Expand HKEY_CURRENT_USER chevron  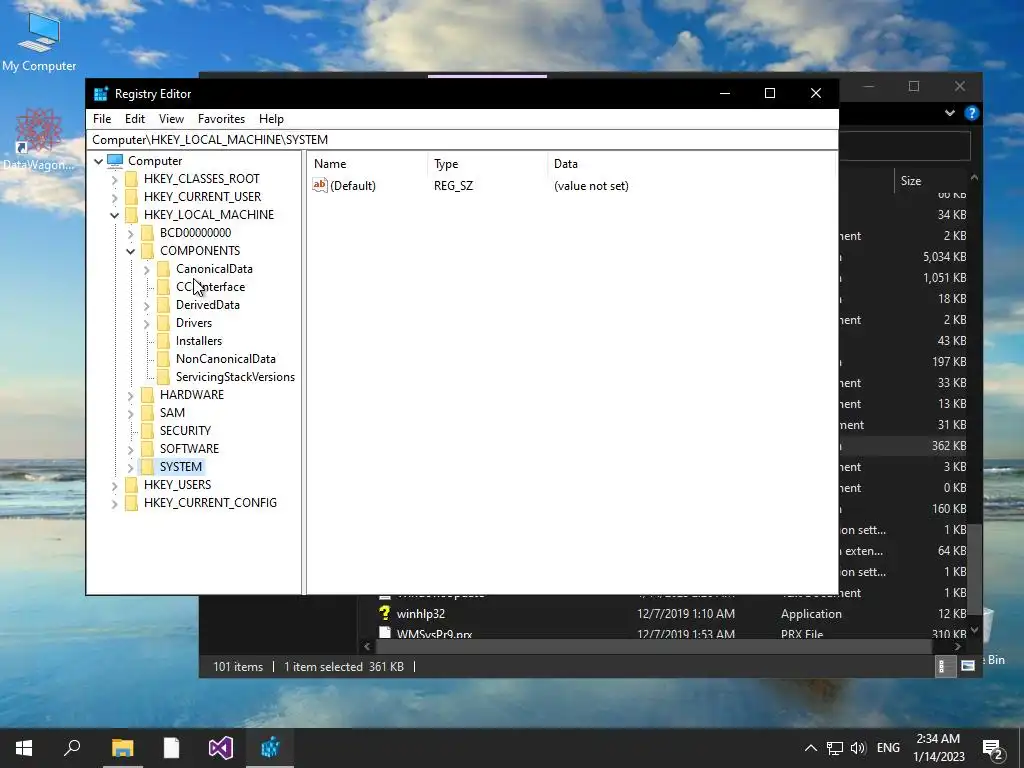point(114,197)
